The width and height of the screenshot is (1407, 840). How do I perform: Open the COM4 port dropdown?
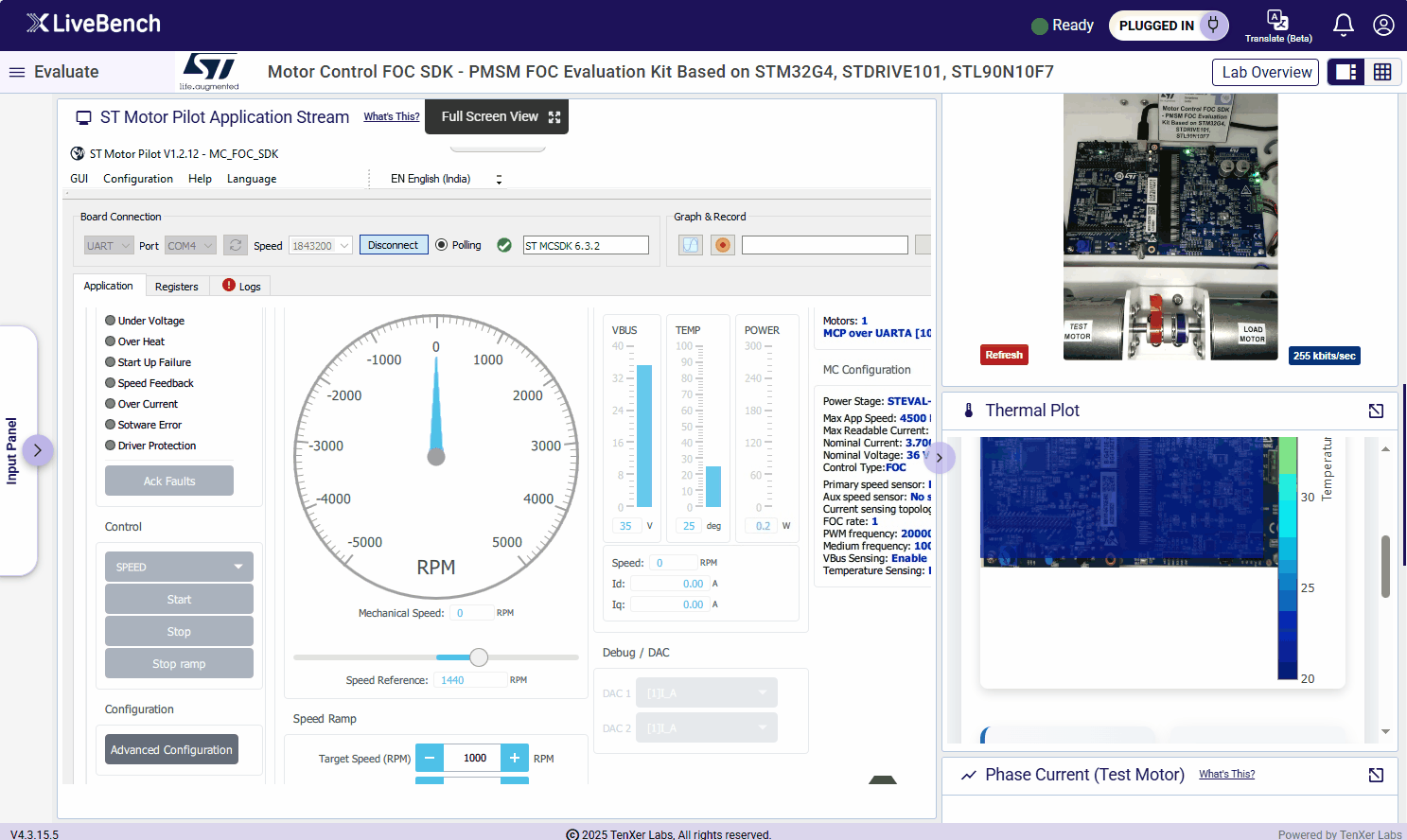pyautogui.click(x=190, y=246)
